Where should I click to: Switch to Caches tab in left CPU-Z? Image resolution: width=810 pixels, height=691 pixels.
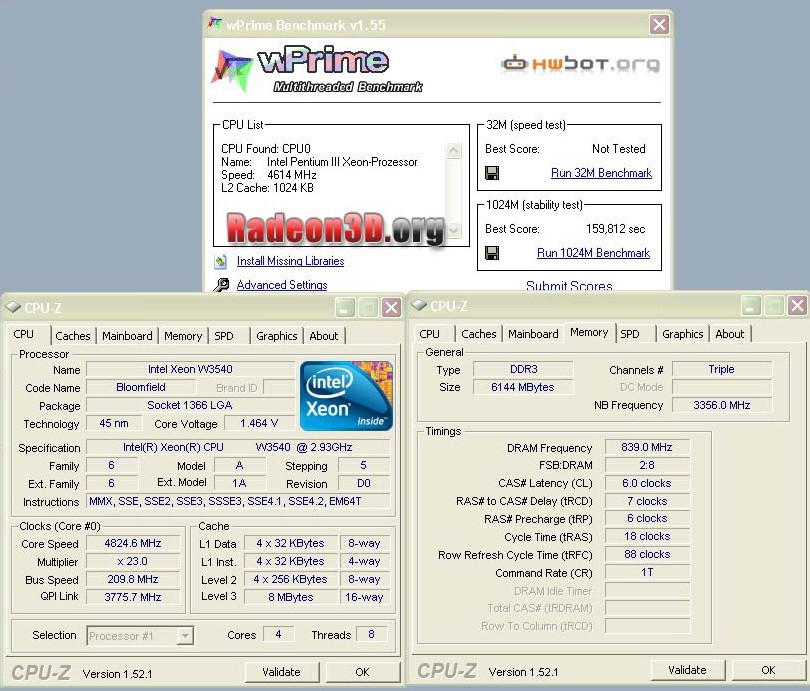73,336
